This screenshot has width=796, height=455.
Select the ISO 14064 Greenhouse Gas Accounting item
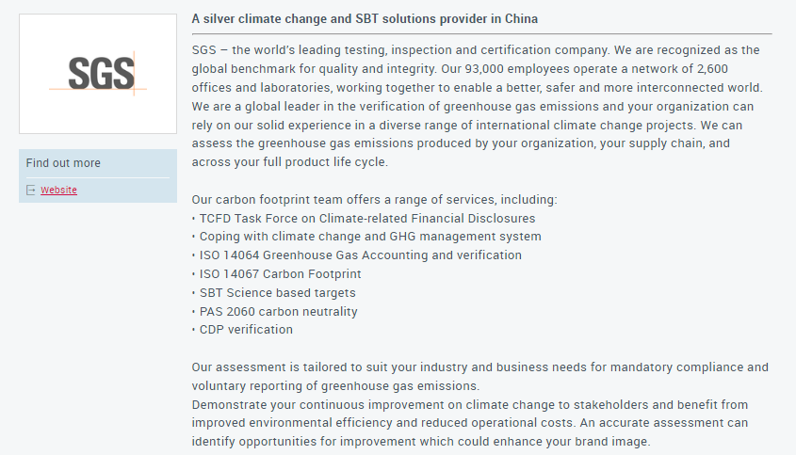click(356, 255)
